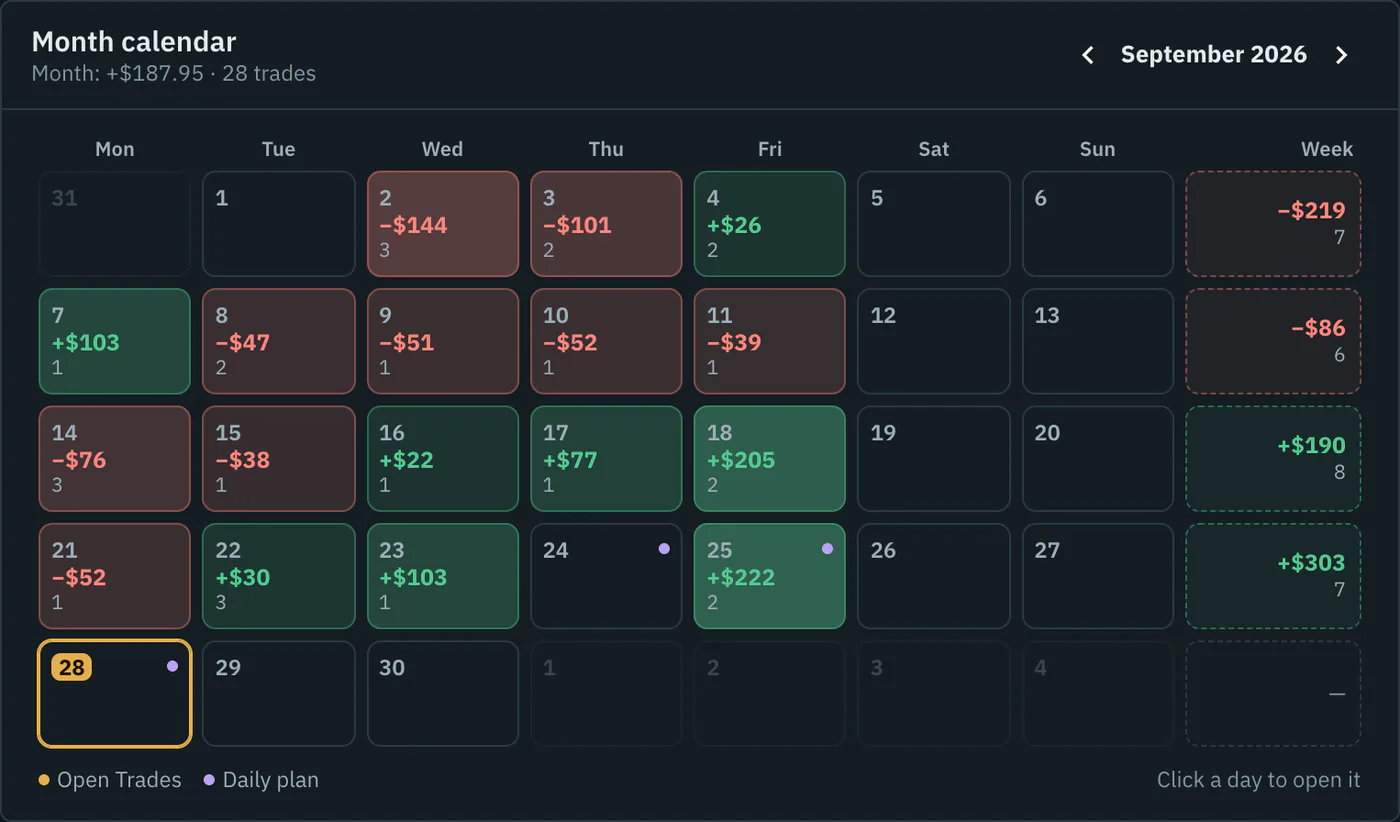
Task: Open Saturday September 5
Action: 934,224
